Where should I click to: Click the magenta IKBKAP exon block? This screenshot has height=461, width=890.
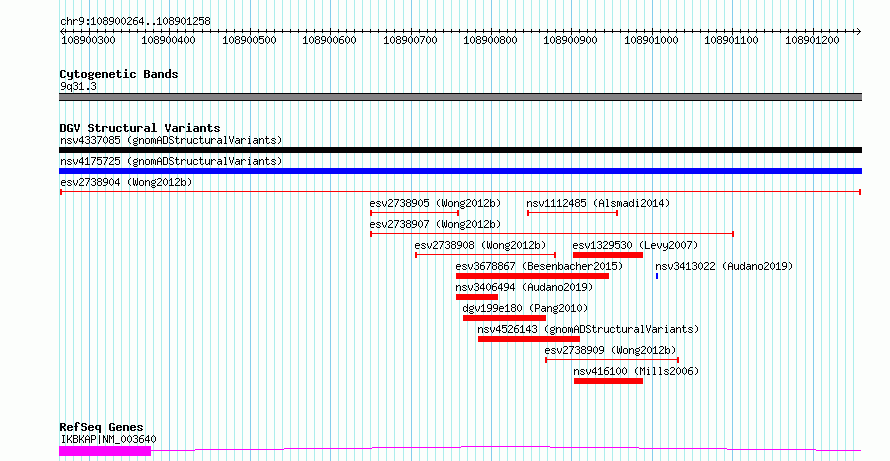tap(105, 451)
